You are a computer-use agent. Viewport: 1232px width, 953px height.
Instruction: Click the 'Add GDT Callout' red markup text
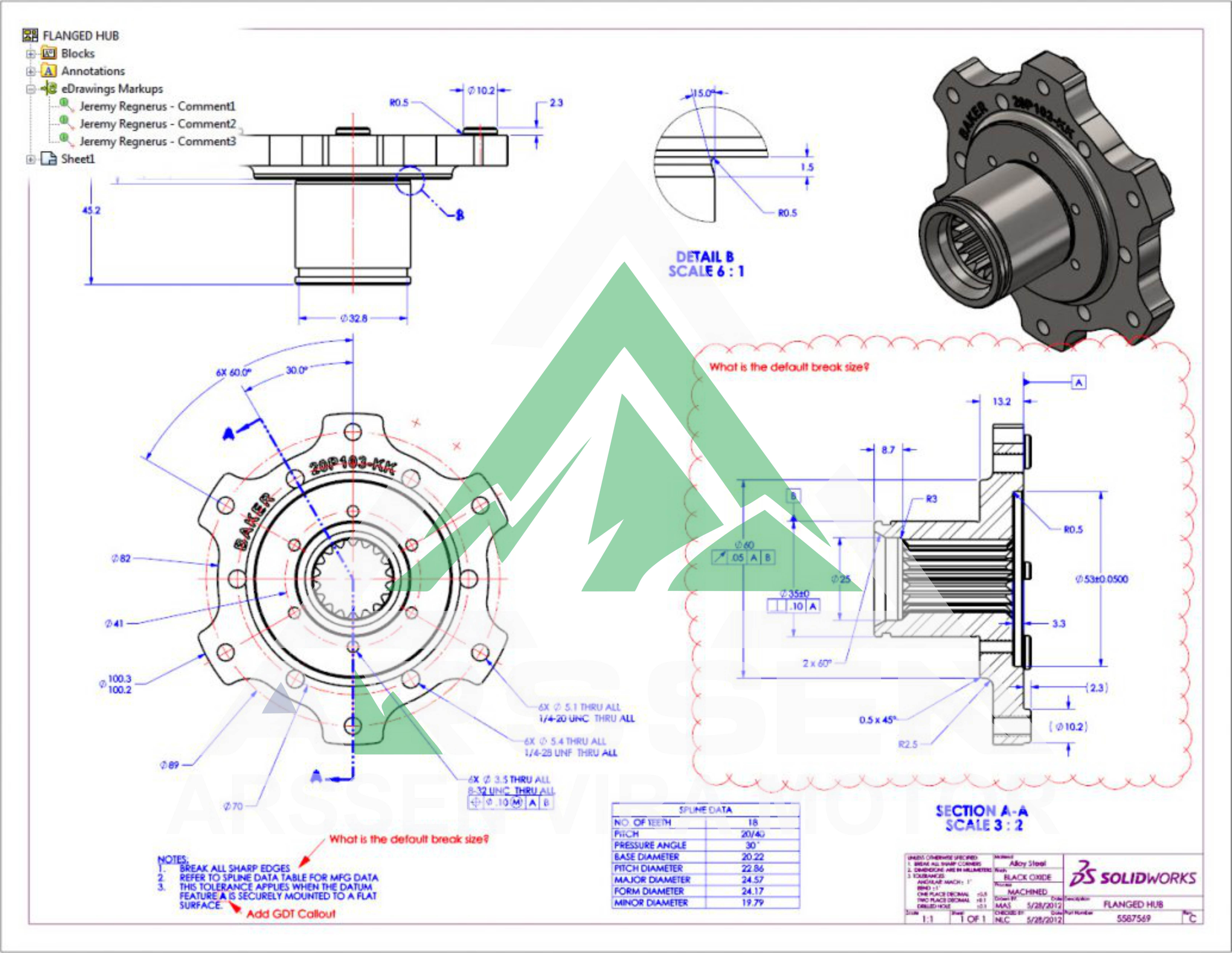click(291, 914)
